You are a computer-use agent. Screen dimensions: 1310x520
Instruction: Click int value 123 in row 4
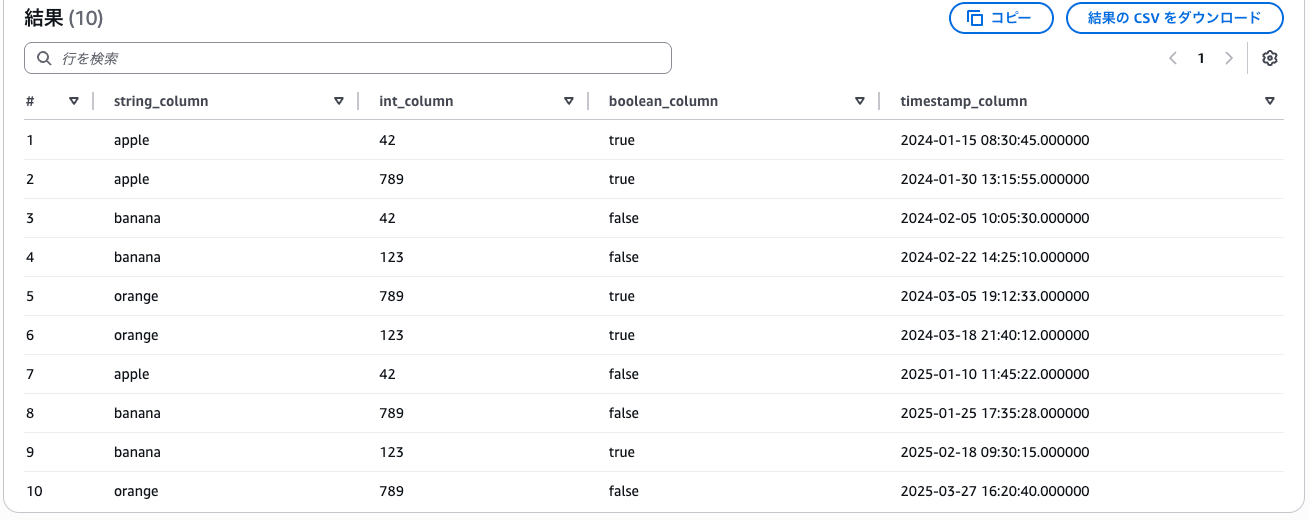click(x=392, y=257)
